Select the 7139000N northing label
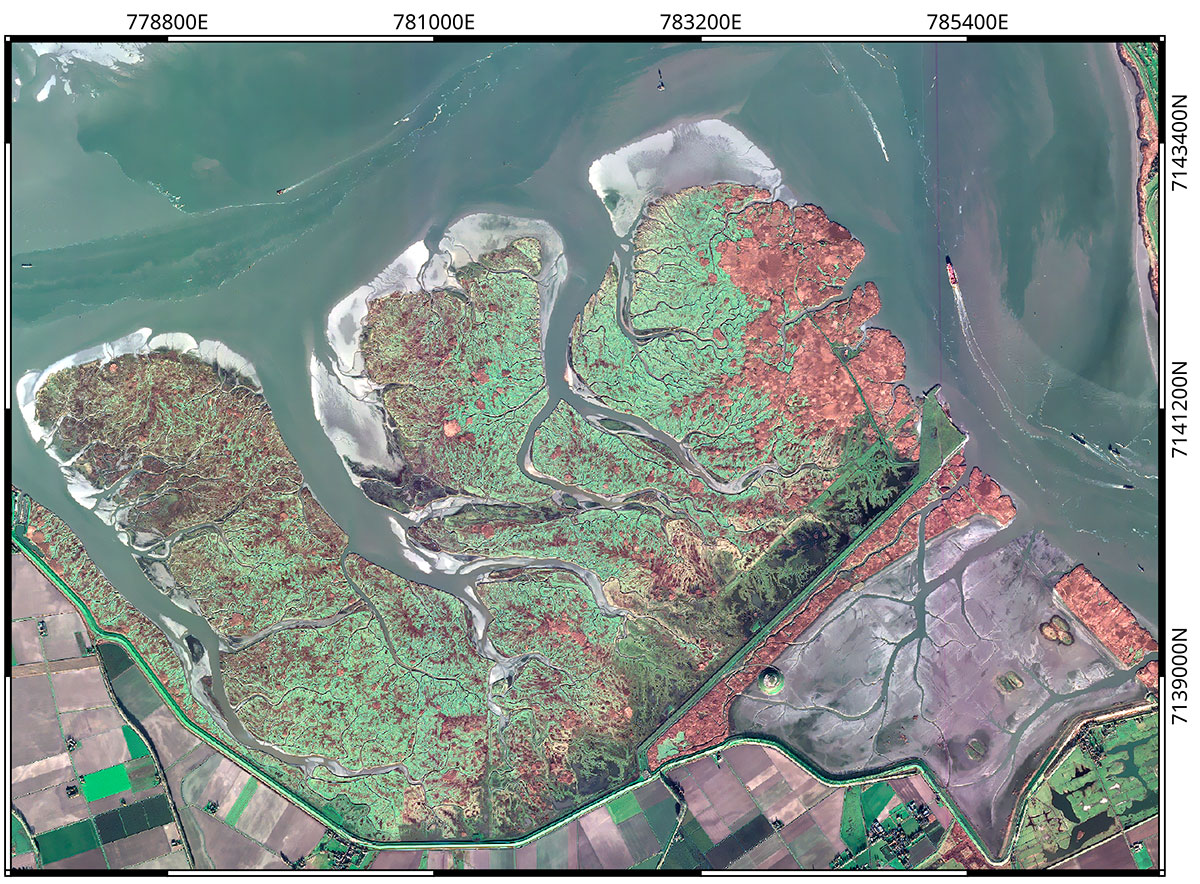Image resolution: width=1200 pixels, height=884 pixels. click(x=1181, y=677)
